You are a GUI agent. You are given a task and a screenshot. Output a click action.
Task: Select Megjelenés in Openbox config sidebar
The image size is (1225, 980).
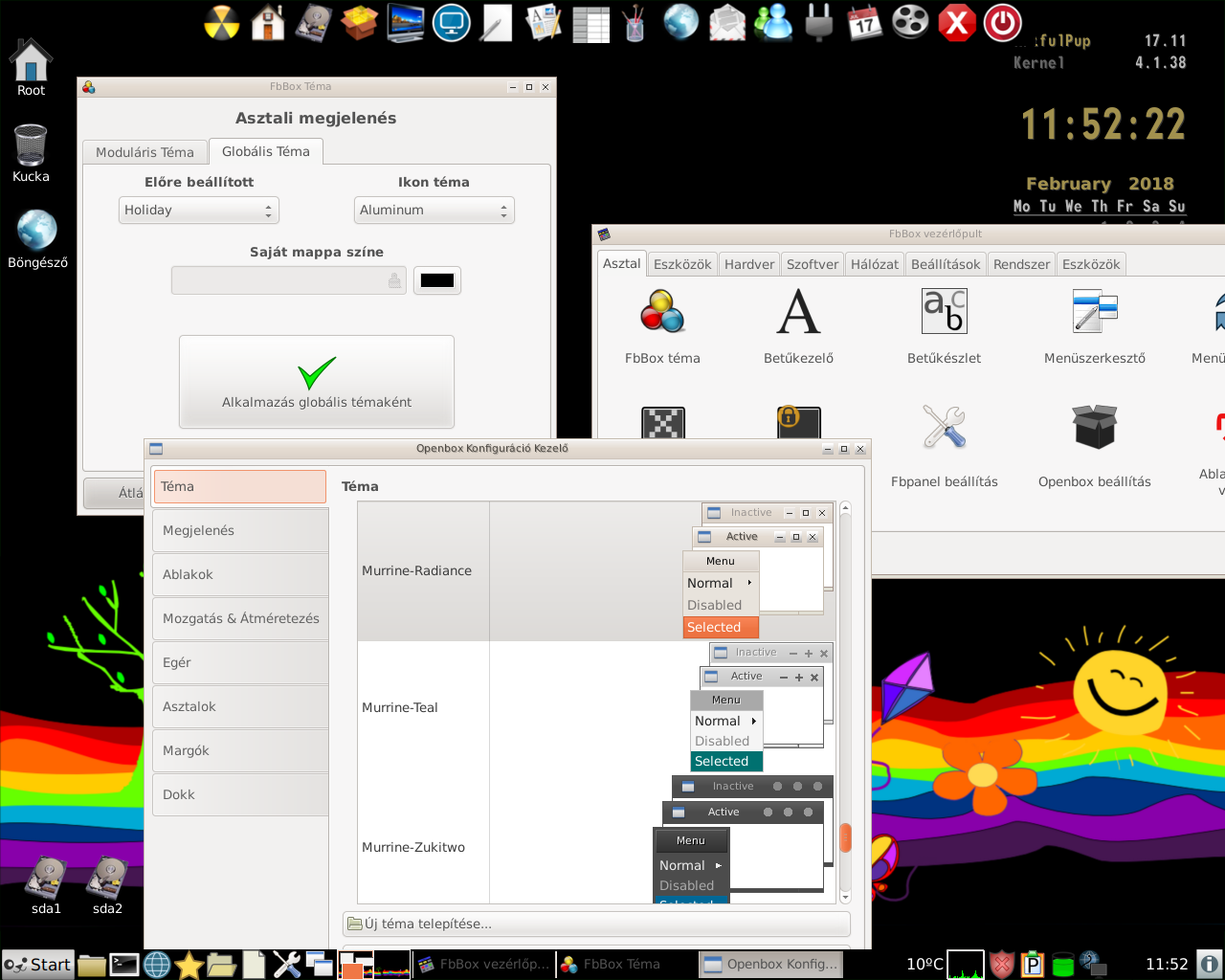coord(240,530)
